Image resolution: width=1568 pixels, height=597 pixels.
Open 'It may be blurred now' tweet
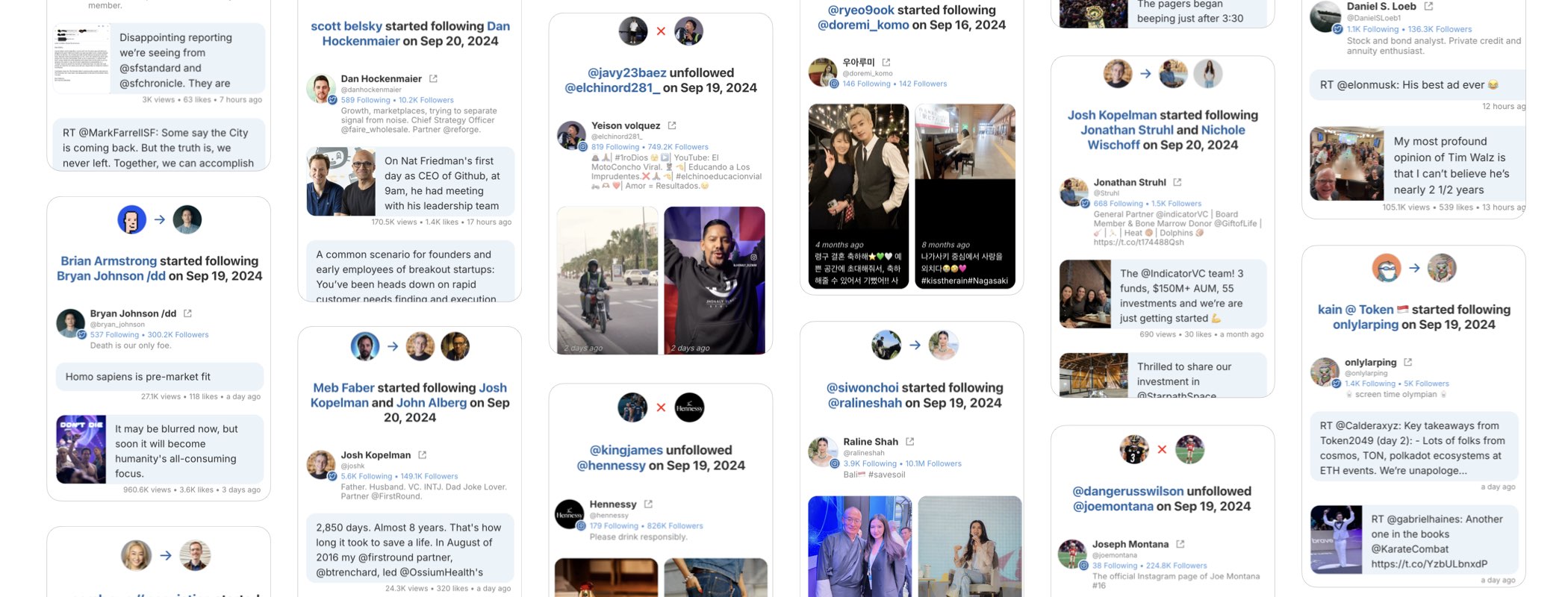click(160, 450)
